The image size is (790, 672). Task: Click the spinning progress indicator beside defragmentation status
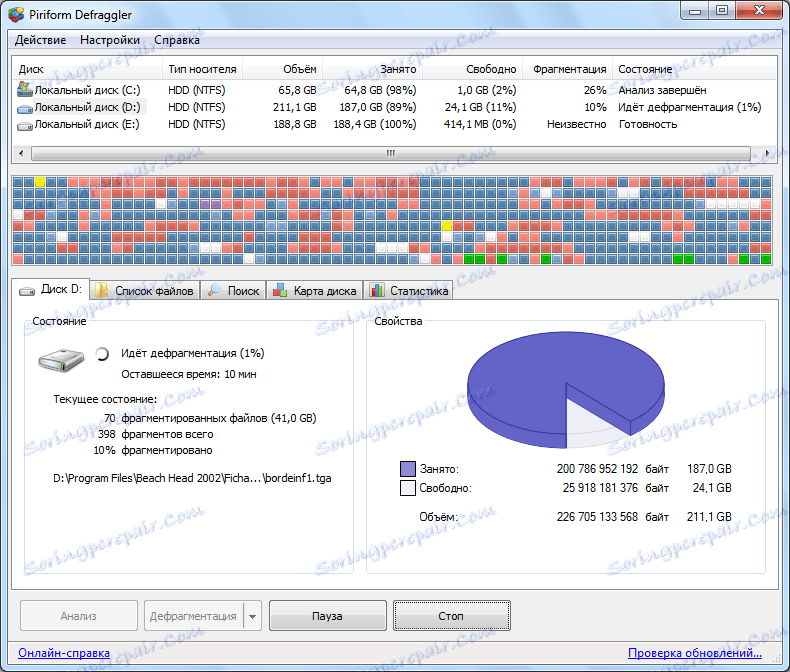coord(102,354)
